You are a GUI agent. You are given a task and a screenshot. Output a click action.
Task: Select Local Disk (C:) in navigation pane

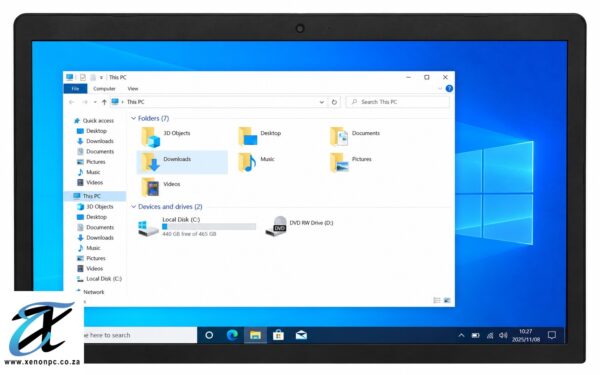pyautogui.click(x=99, y=279)
